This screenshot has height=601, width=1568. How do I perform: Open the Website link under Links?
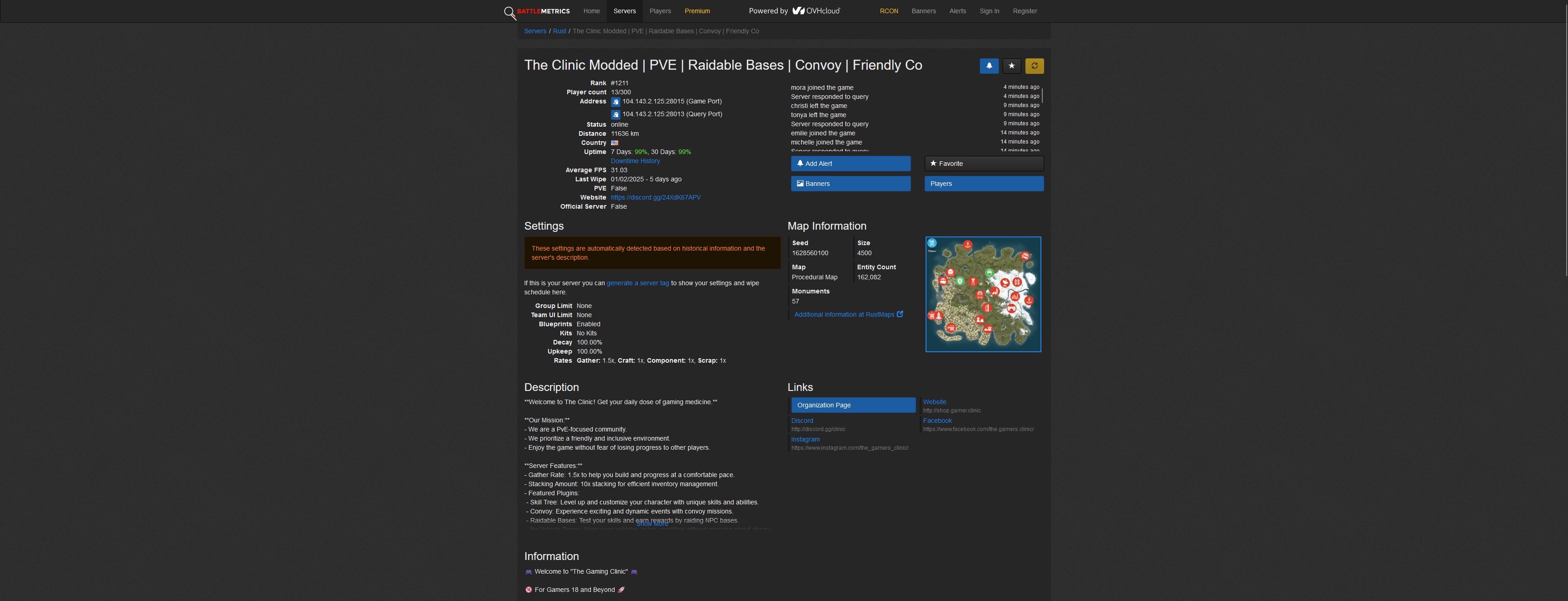click(934, 402)
